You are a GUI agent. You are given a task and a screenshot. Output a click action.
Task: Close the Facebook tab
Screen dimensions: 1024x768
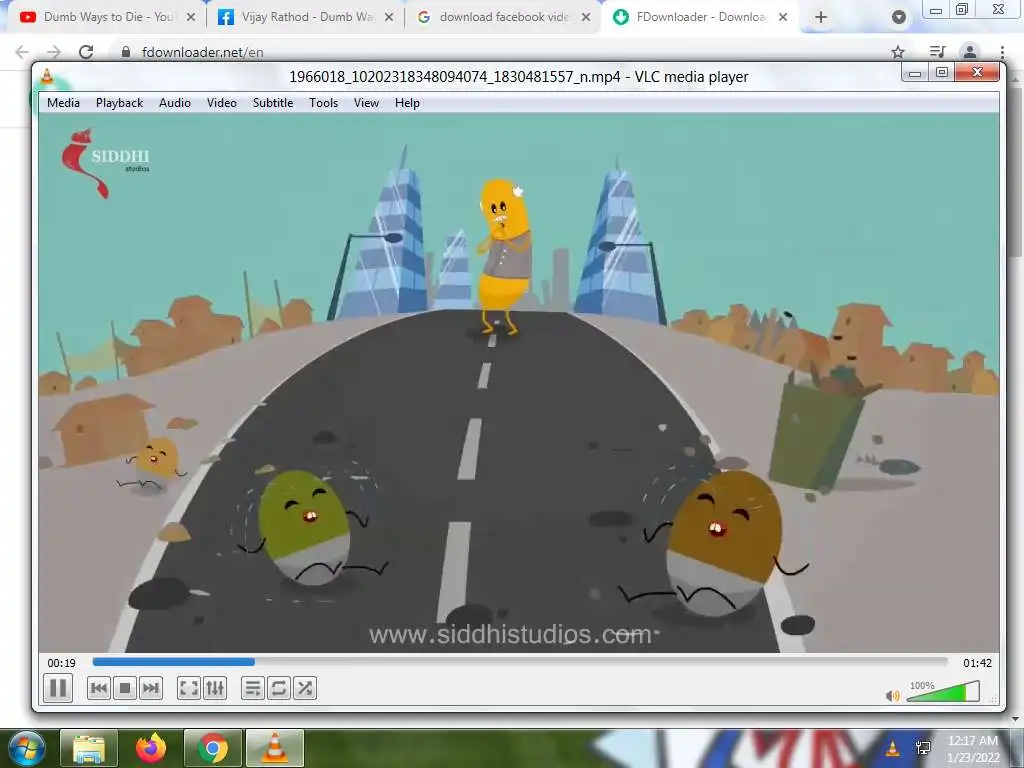tap(389, 17)
